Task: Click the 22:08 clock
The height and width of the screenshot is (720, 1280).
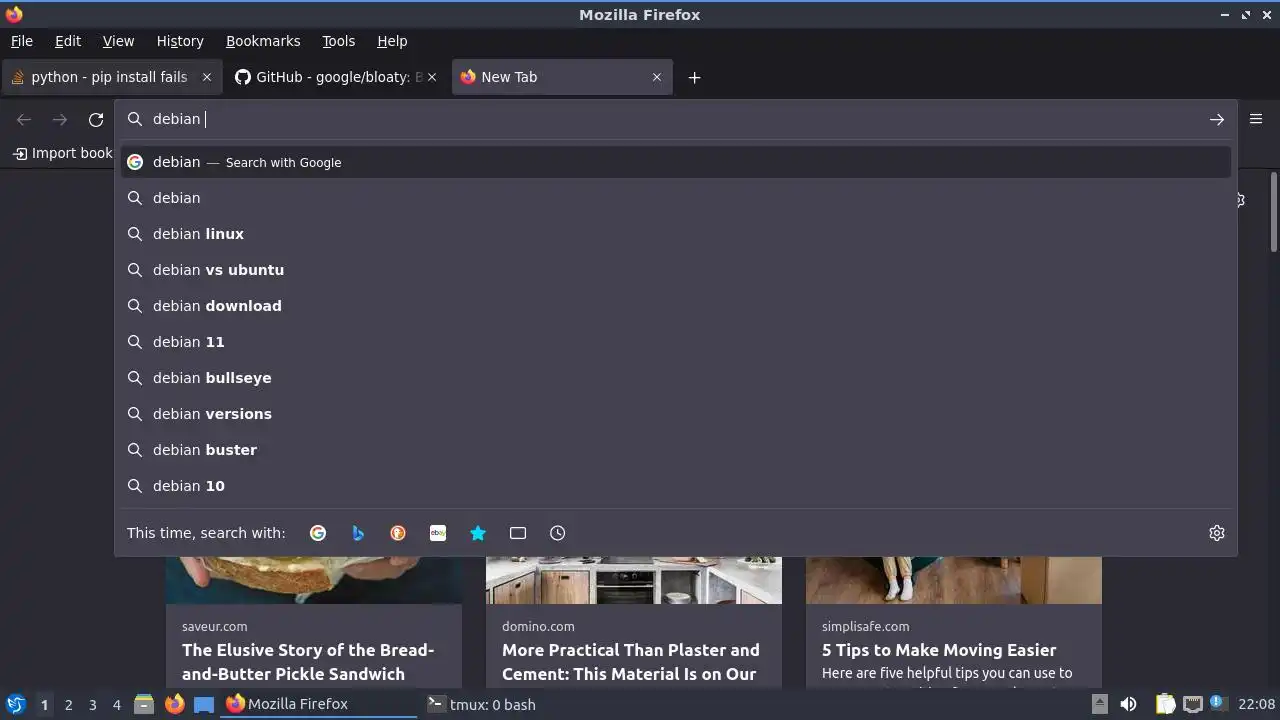Action: coord(1257,704)
